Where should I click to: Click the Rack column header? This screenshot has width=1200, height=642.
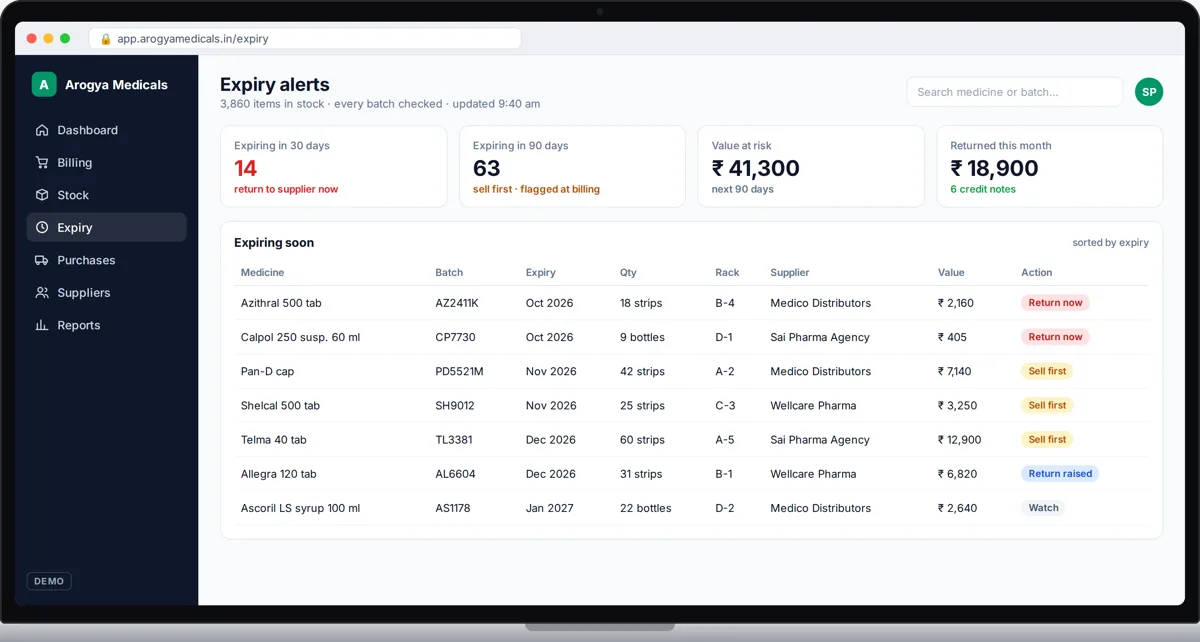727,272
